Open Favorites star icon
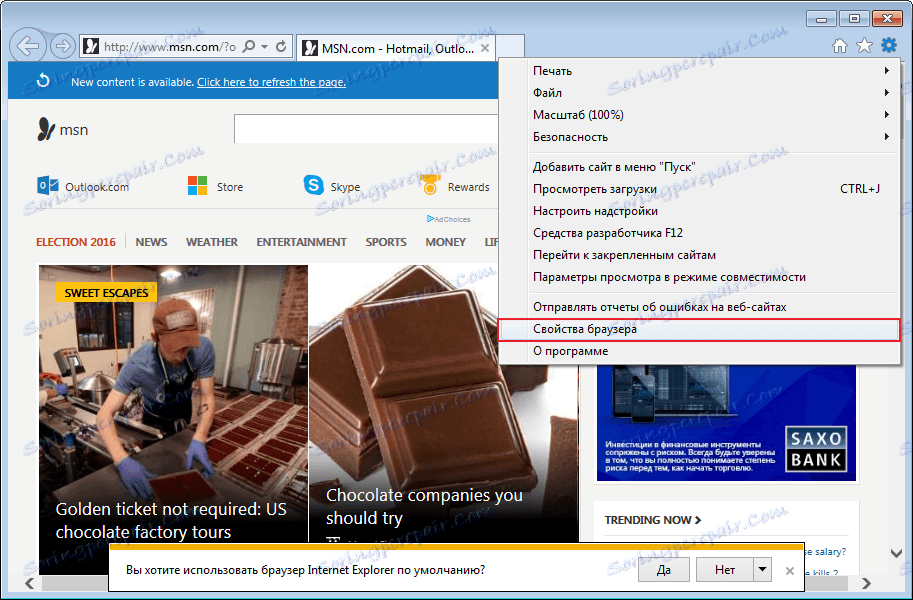The height and width of the screenshot is (600, 913). (x=865, y=45)
